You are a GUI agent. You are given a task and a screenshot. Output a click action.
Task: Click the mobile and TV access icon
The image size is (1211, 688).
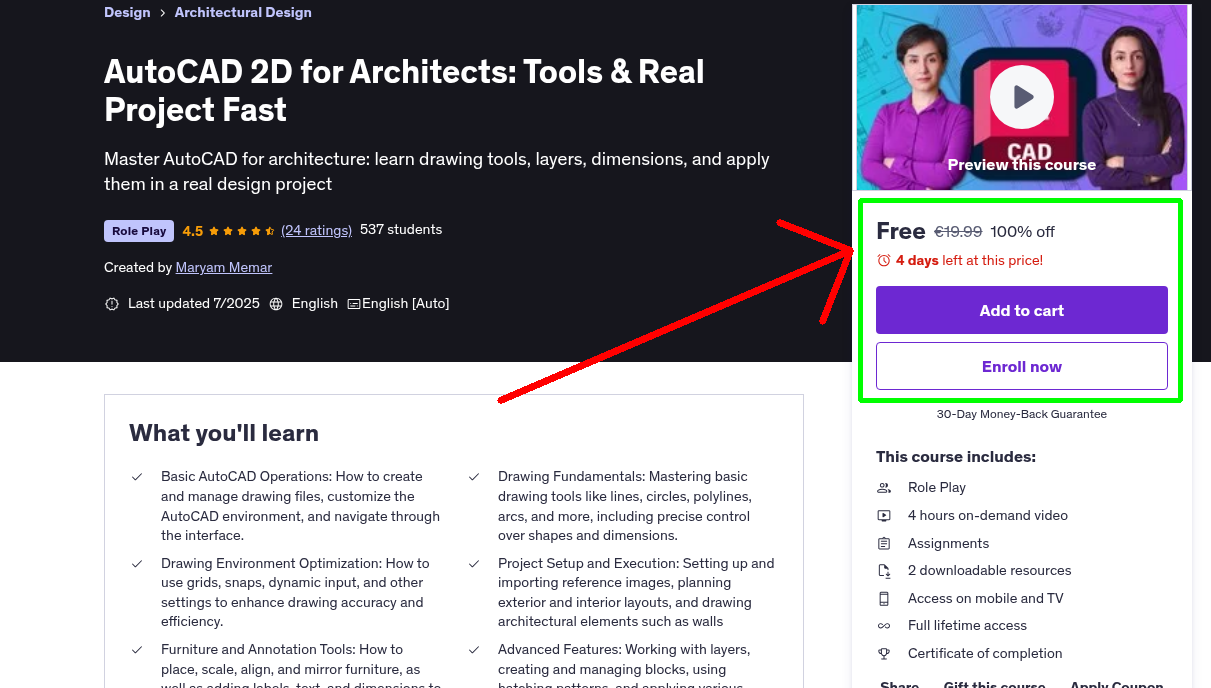(x=884, y=598)
